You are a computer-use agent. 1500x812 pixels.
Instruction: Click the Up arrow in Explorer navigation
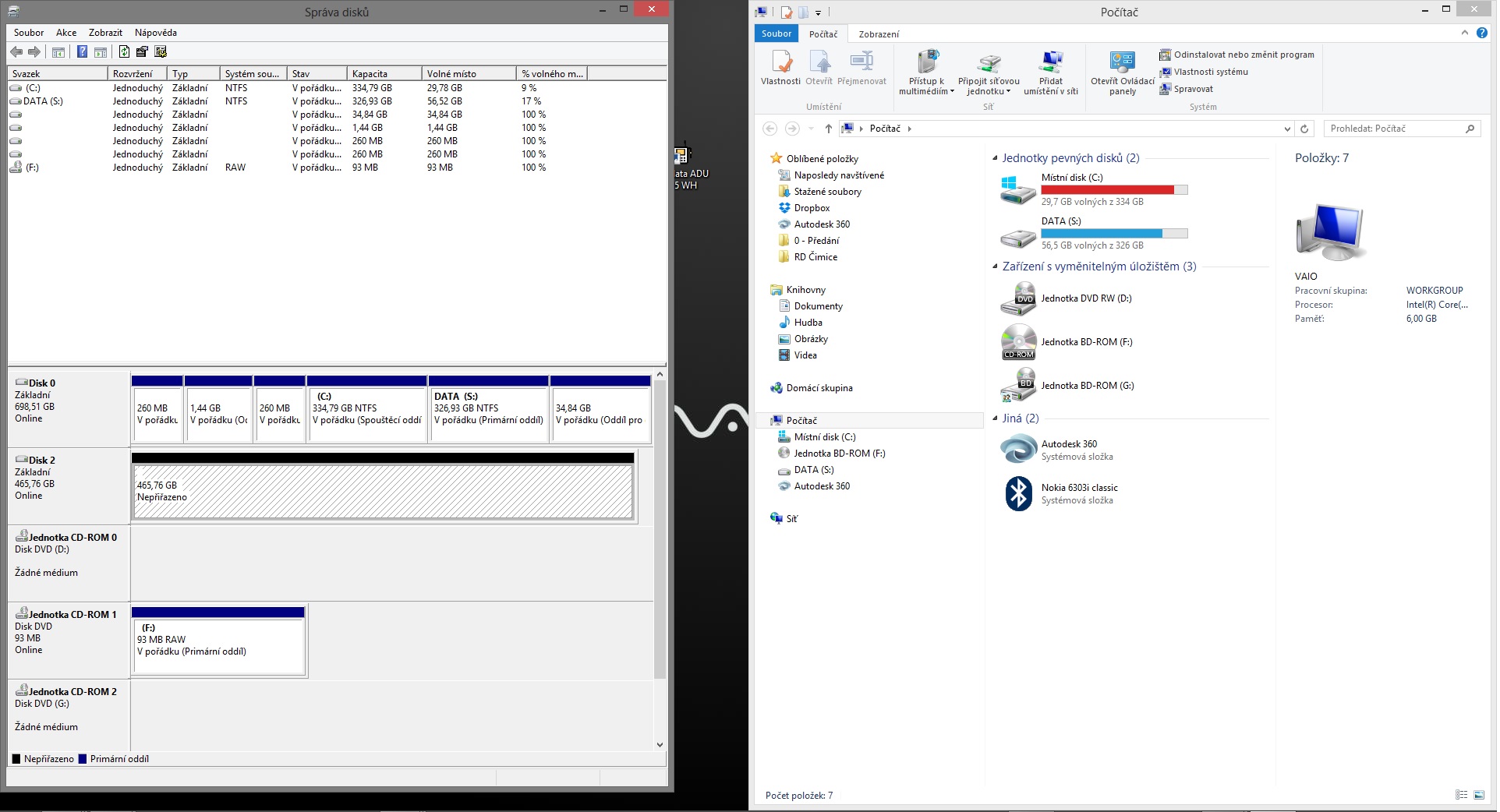pos(828,129)
